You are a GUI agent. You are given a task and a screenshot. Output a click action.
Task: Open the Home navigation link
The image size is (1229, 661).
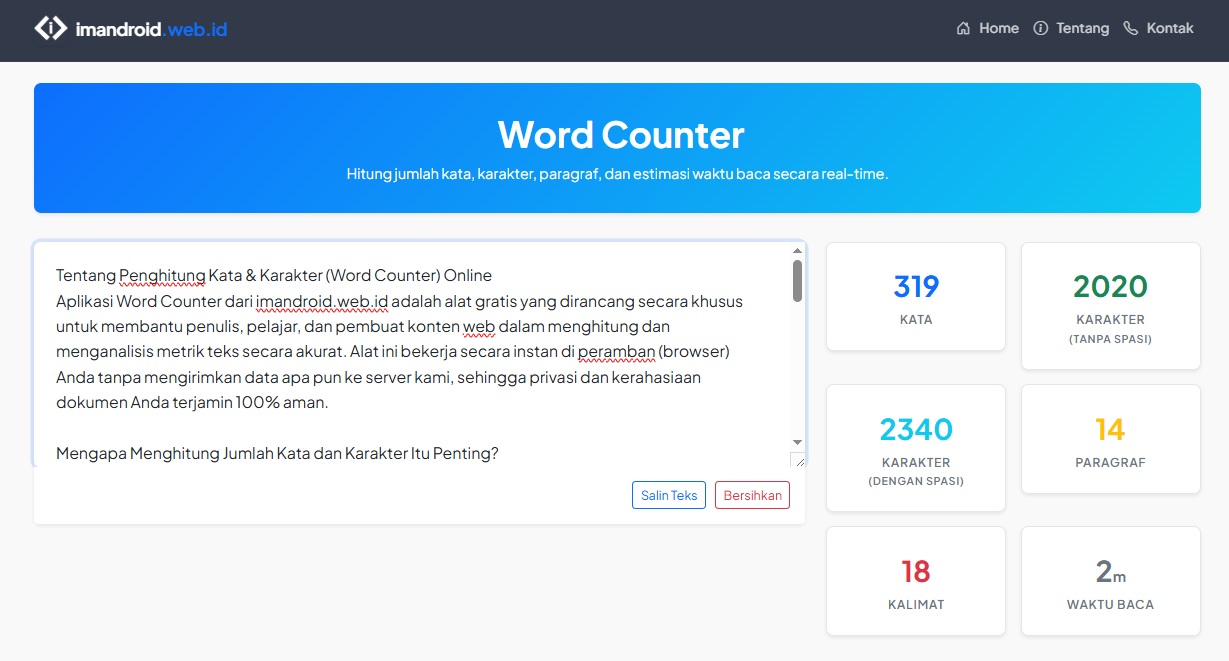pos(988,28)
